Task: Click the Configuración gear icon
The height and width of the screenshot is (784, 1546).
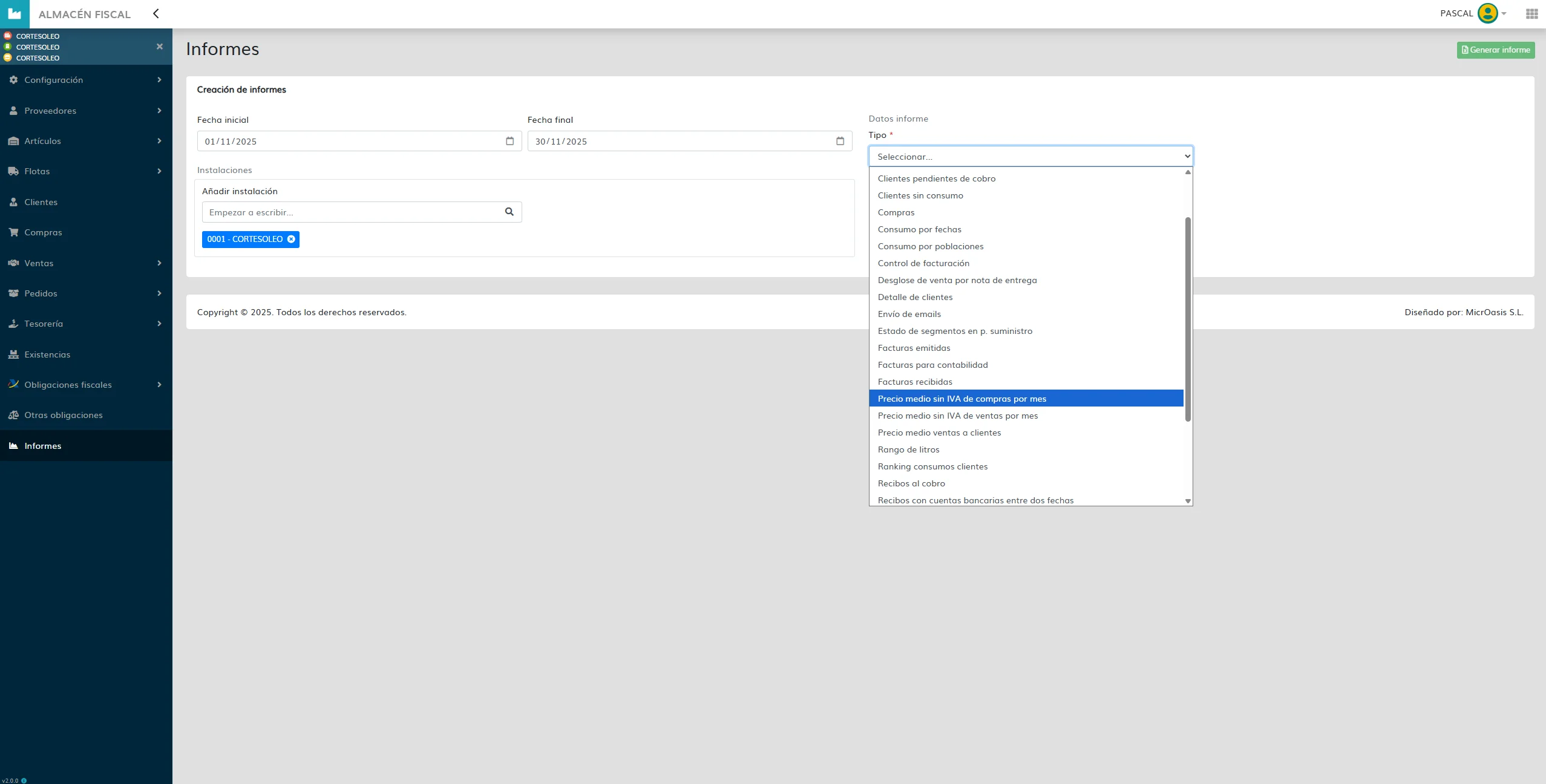Action: pos(13,80)
